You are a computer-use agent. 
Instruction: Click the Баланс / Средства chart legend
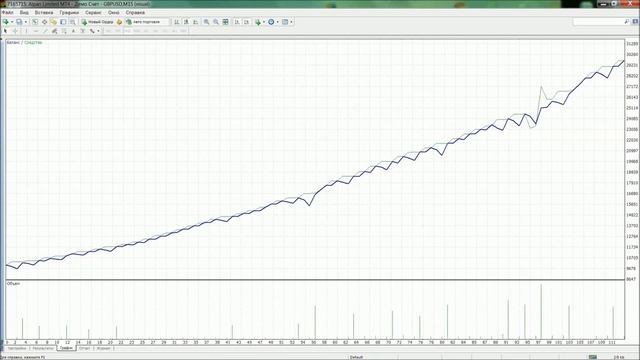(24, 42)
